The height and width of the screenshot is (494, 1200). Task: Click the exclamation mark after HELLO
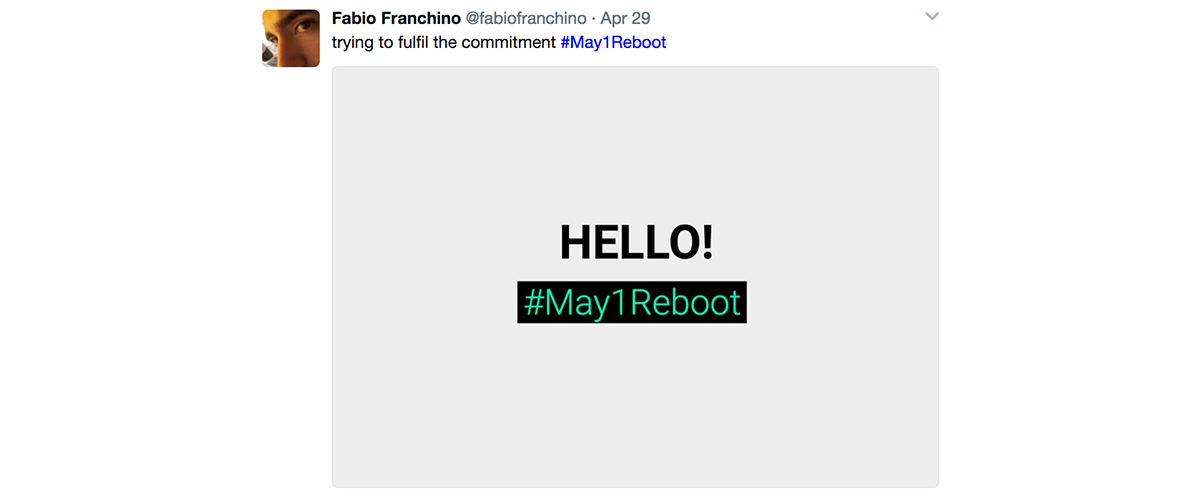(x=707, y=242)
